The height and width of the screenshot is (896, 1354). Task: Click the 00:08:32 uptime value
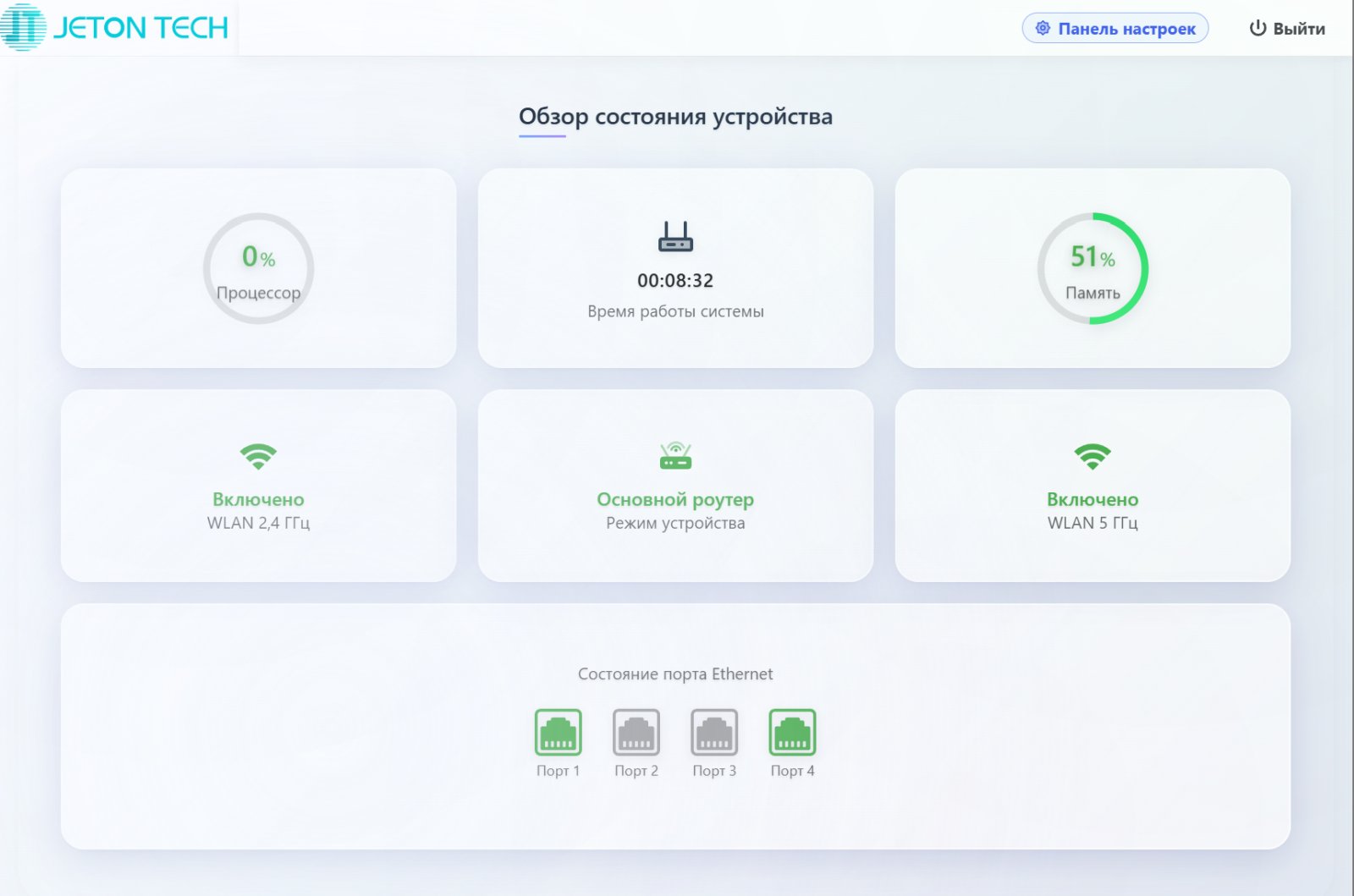pyautogui.click(x=675, y=281)
